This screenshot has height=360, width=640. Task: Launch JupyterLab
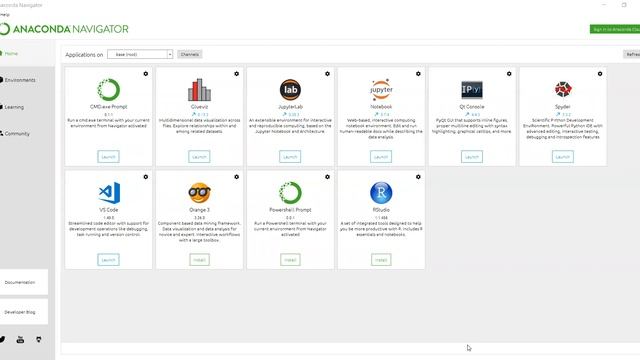(290, 157)
